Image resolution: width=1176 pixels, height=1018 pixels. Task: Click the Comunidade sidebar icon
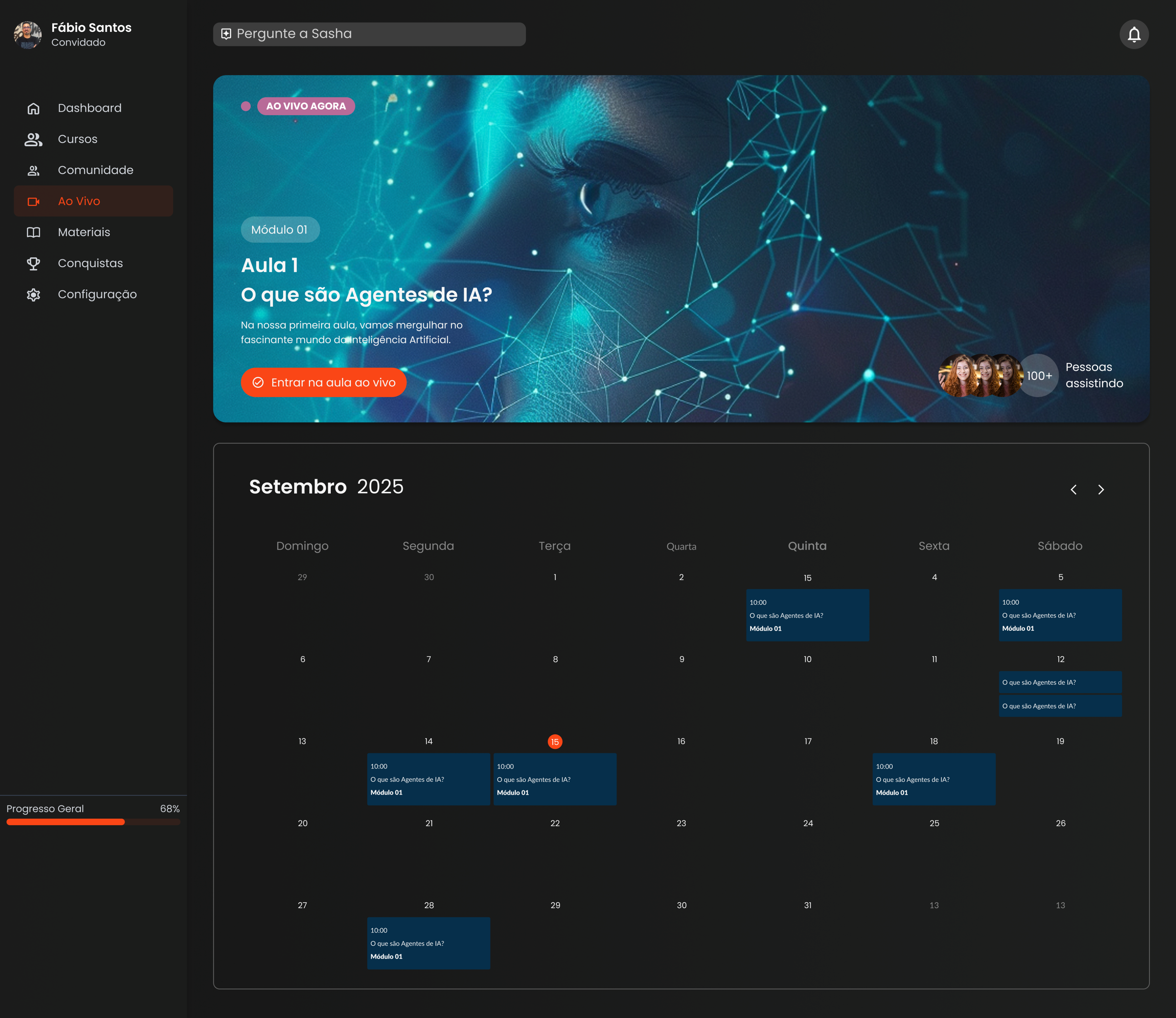coord(34,170)
